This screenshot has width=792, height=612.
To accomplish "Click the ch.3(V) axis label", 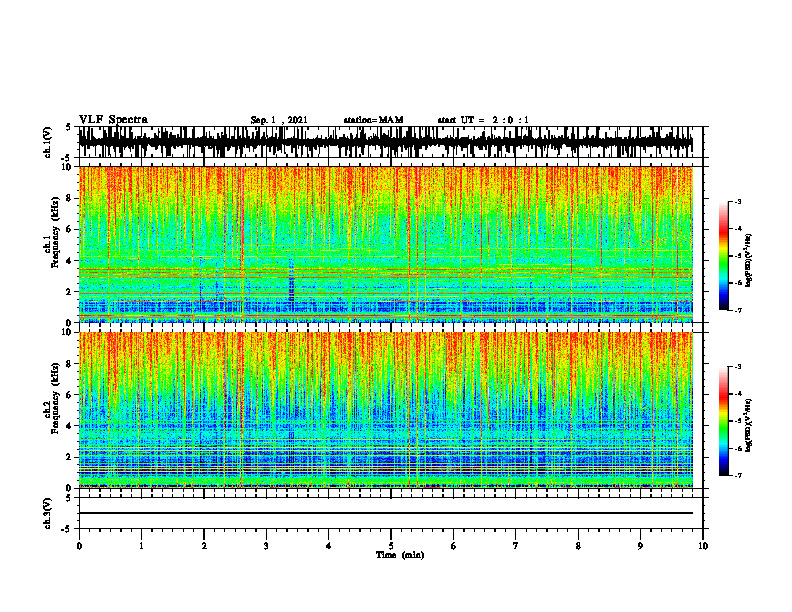I will click(48, 513).
